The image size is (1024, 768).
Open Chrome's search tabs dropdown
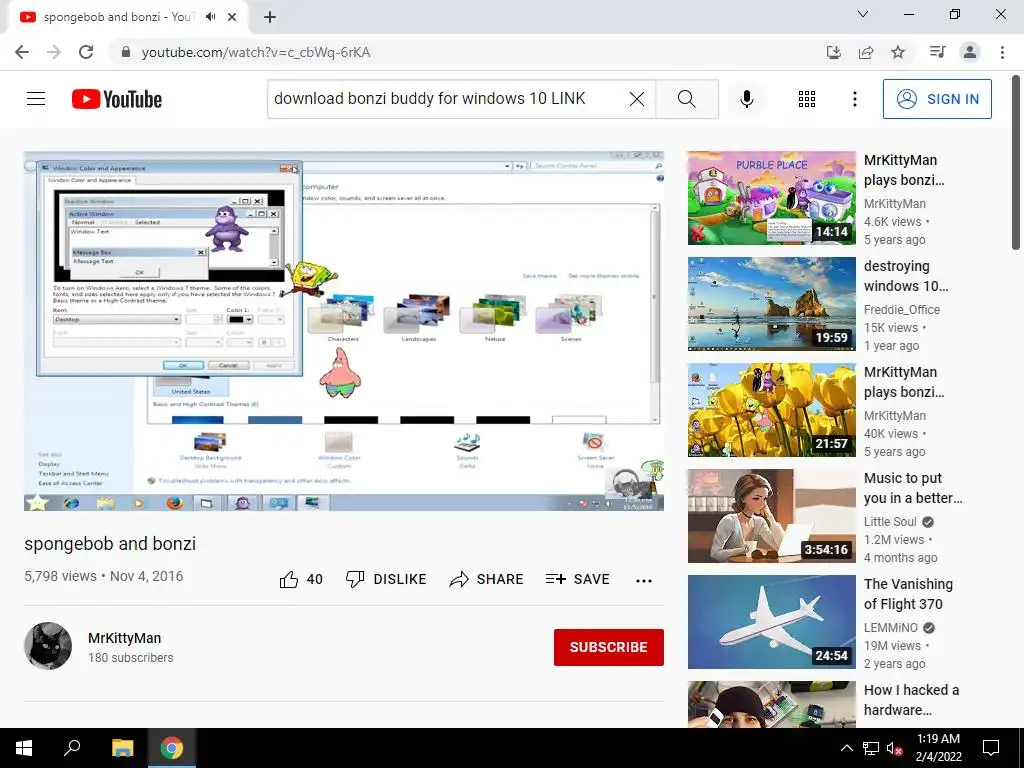coord(863,14)
